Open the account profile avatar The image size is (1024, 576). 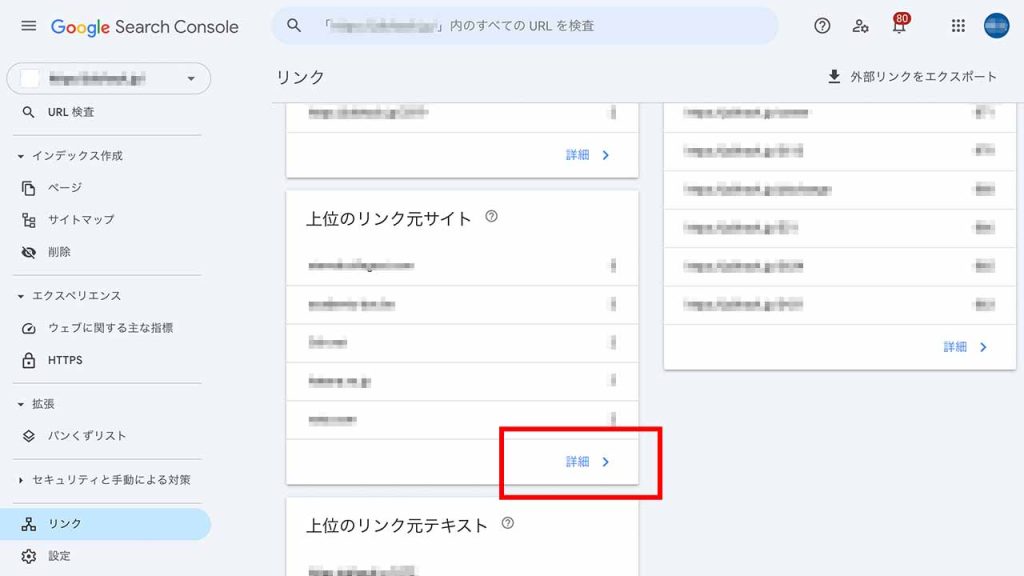997,26
